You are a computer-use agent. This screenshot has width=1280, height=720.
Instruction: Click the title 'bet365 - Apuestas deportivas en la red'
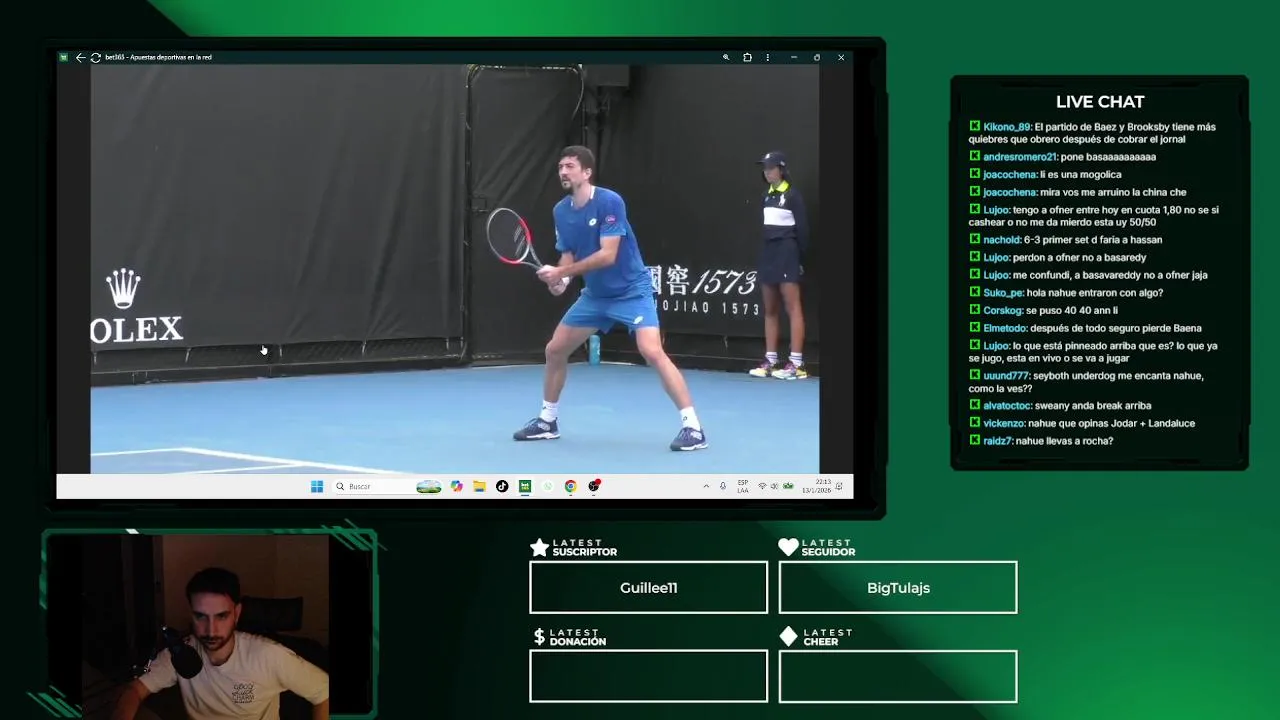click(x=158, y=57)
